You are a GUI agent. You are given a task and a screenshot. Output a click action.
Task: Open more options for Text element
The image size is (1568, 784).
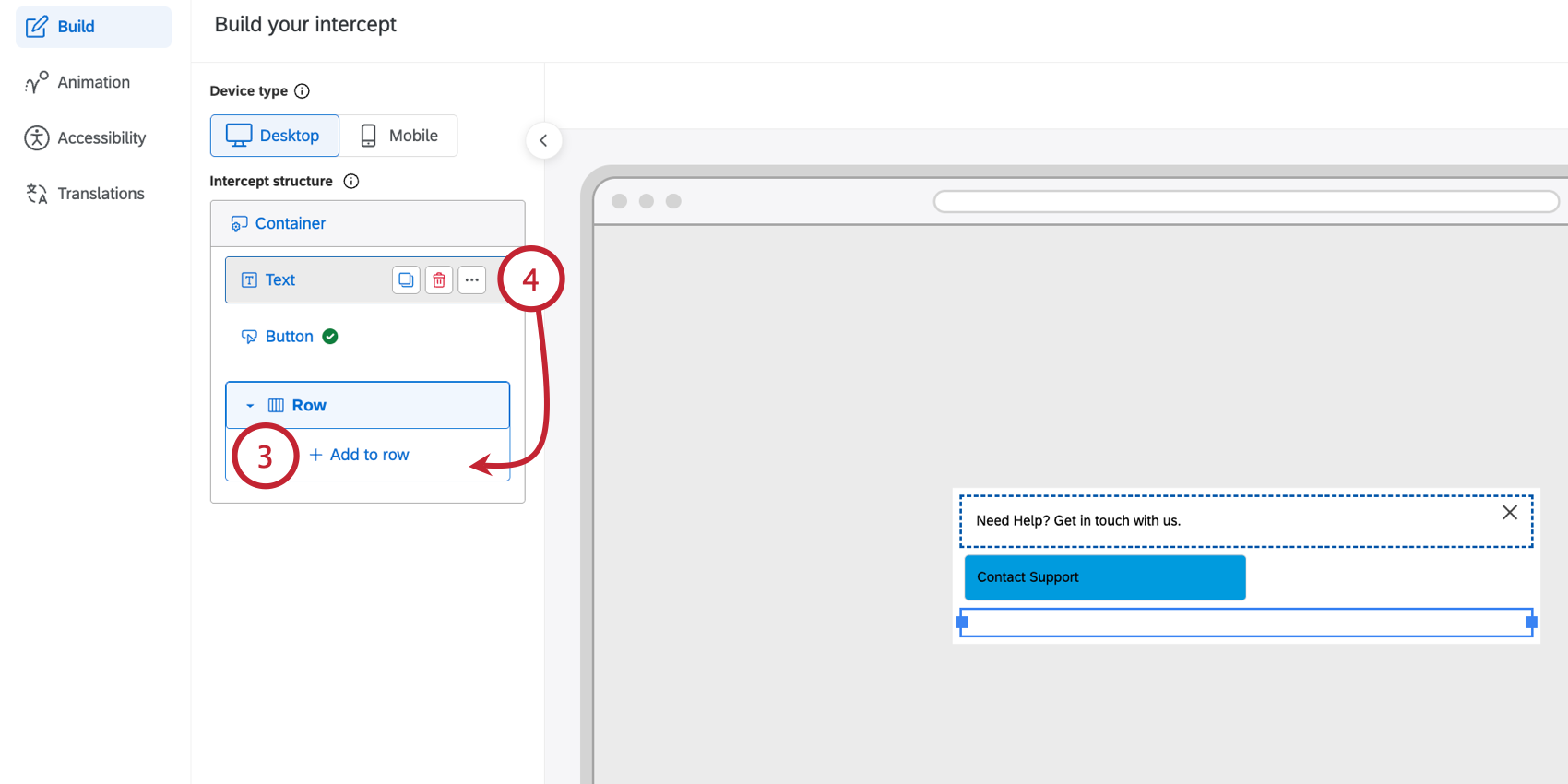pyautogui.click(x=472, y=279)
